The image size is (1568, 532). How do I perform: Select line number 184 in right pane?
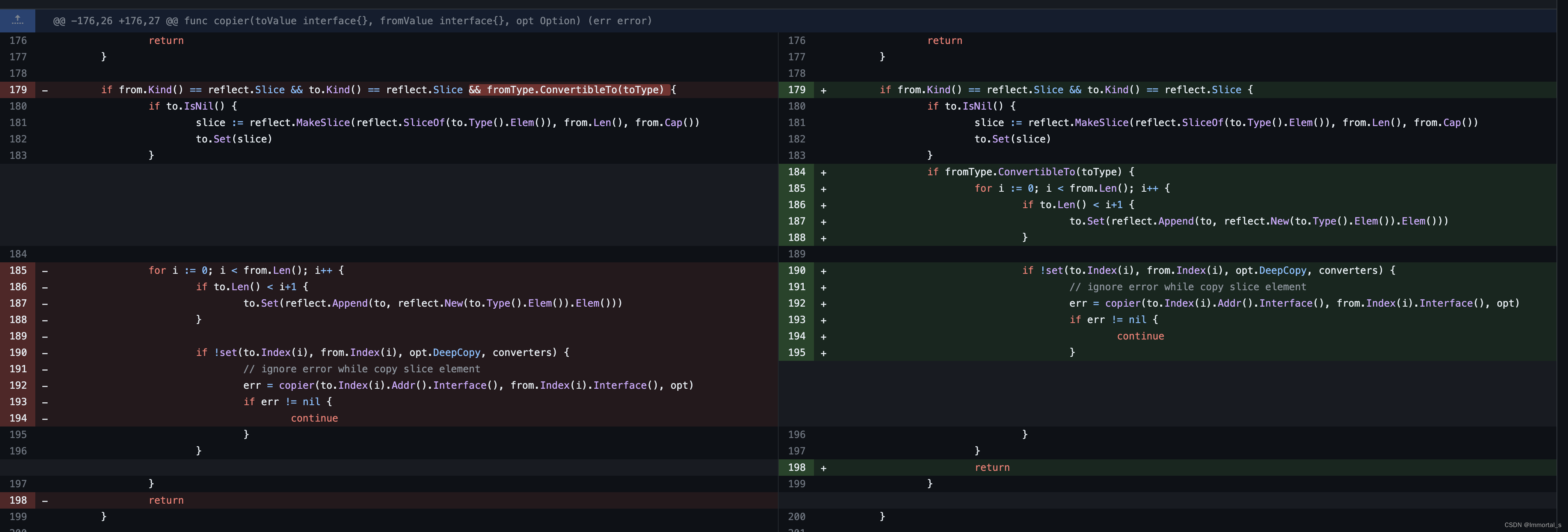pos(796,172)
